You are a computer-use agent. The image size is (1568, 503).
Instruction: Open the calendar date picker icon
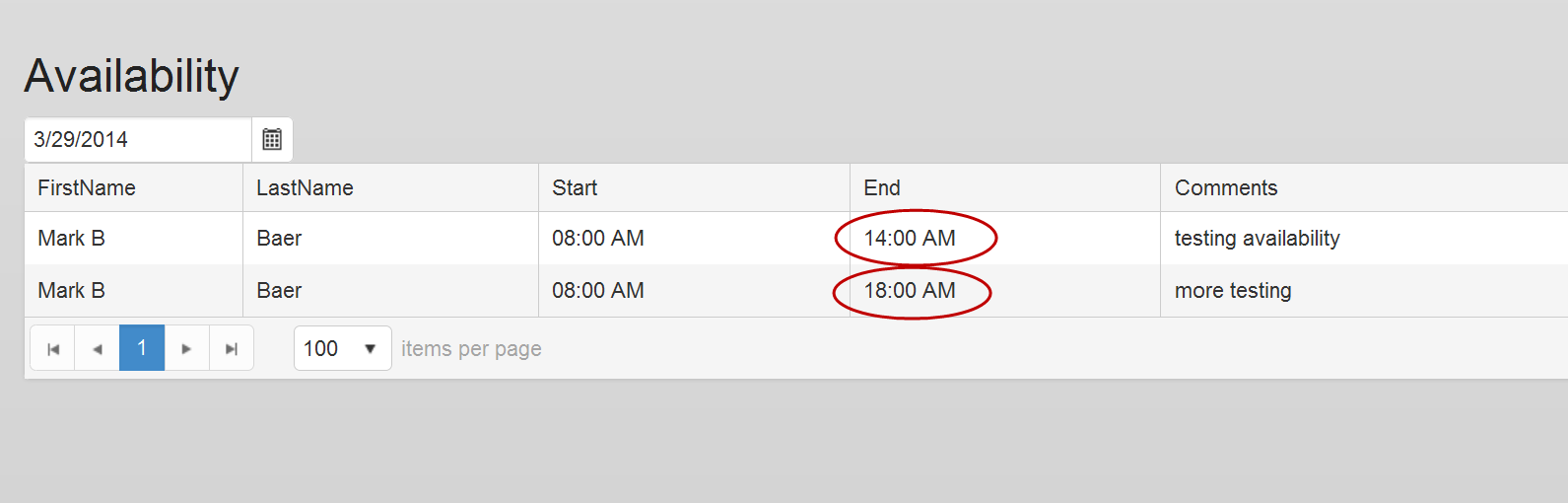coord(272,140)
